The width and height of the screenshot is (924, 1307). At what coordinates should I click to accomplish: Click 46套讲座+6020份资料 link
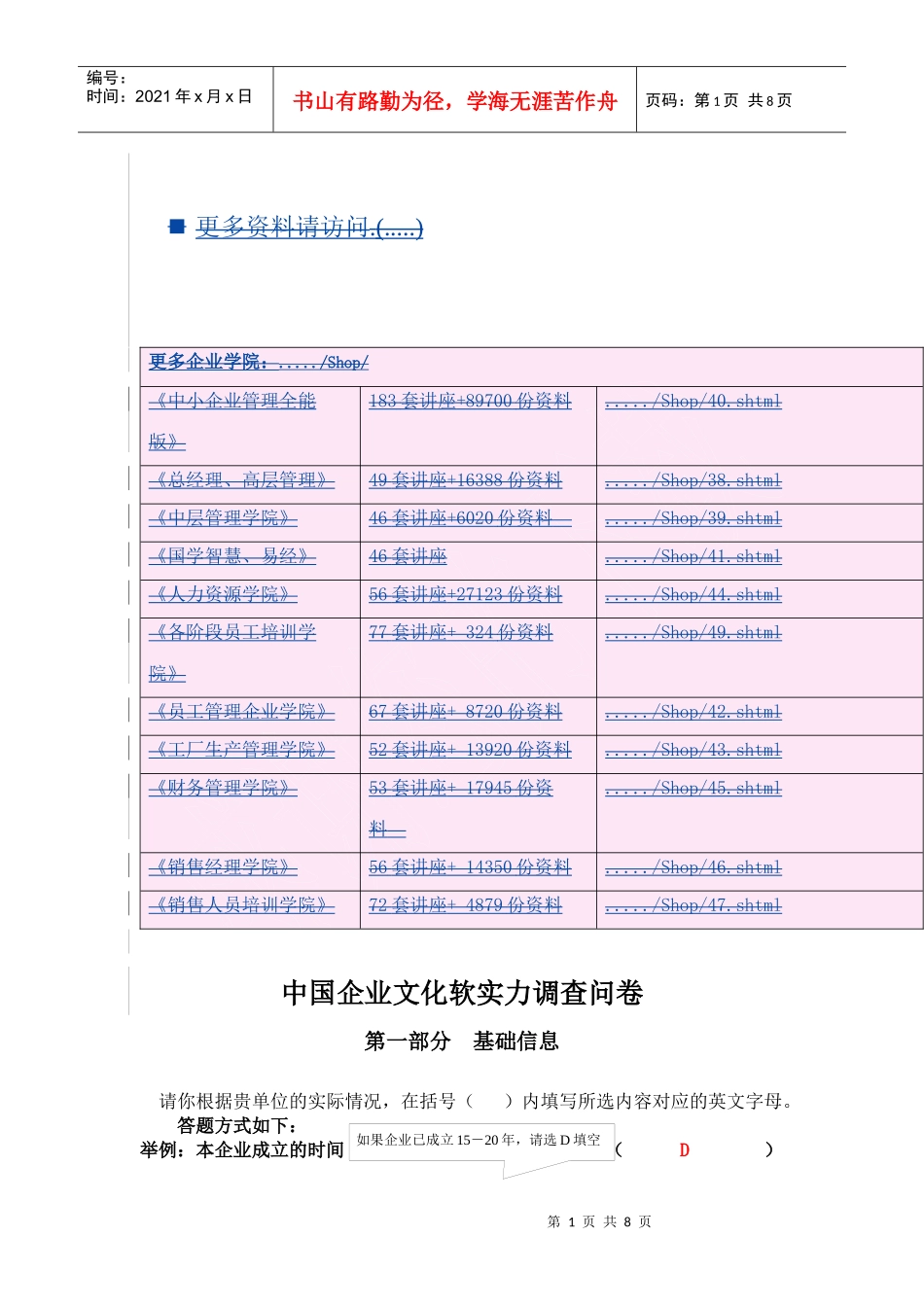coord(470,518)
